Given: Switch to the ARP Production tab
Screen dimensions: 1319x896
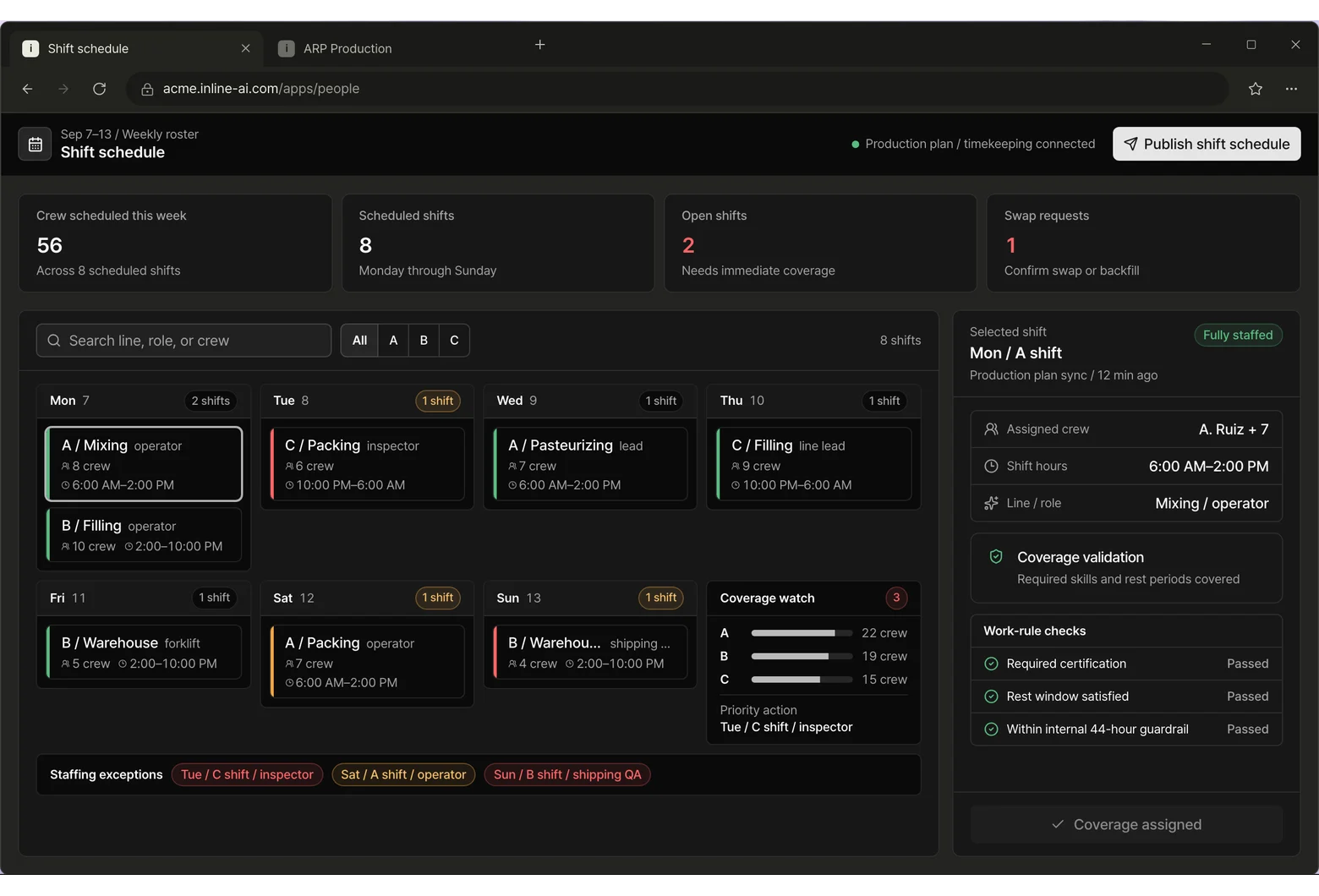Looking at the screenshot, I should (347, 48).
